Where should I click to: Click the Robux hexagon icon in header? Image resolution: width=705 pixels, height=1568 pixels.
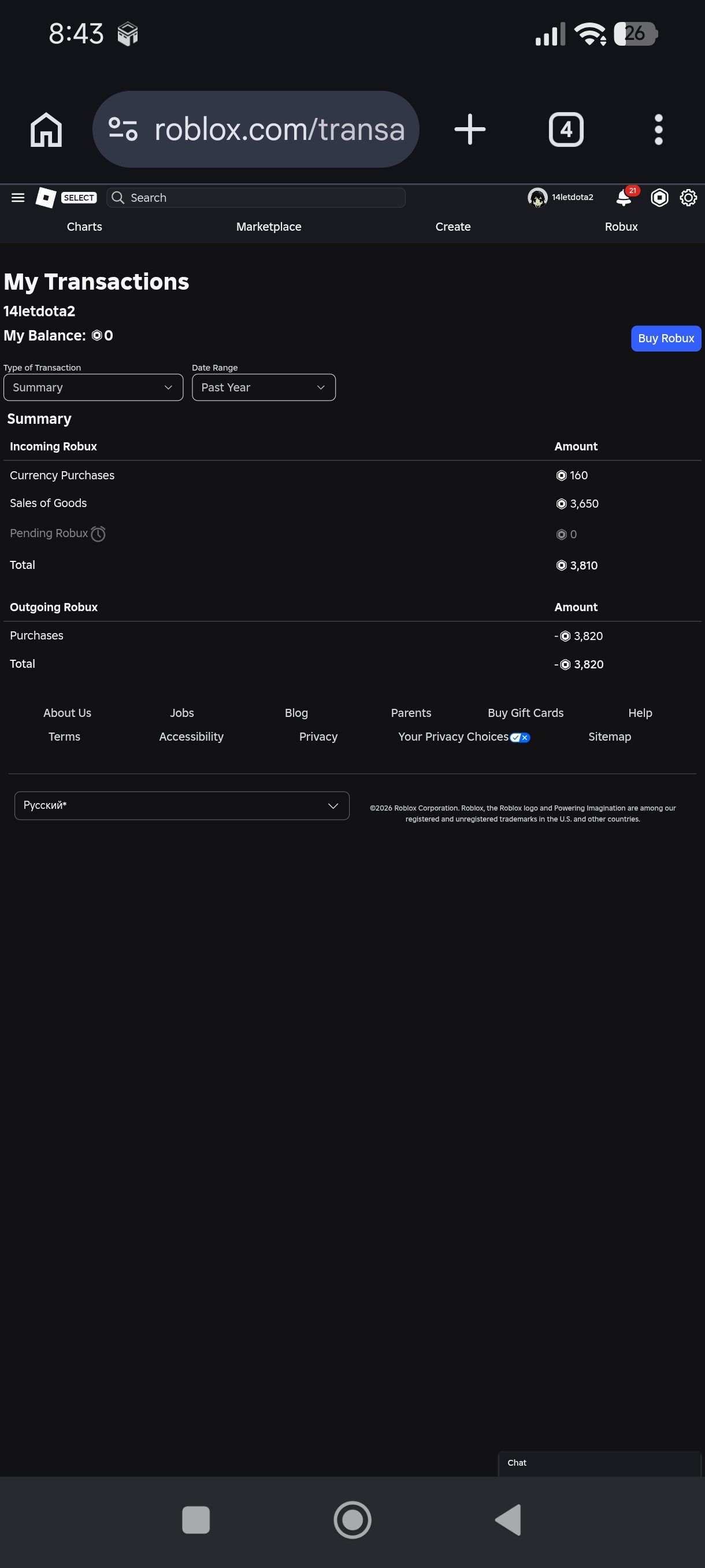click(659, 197)
